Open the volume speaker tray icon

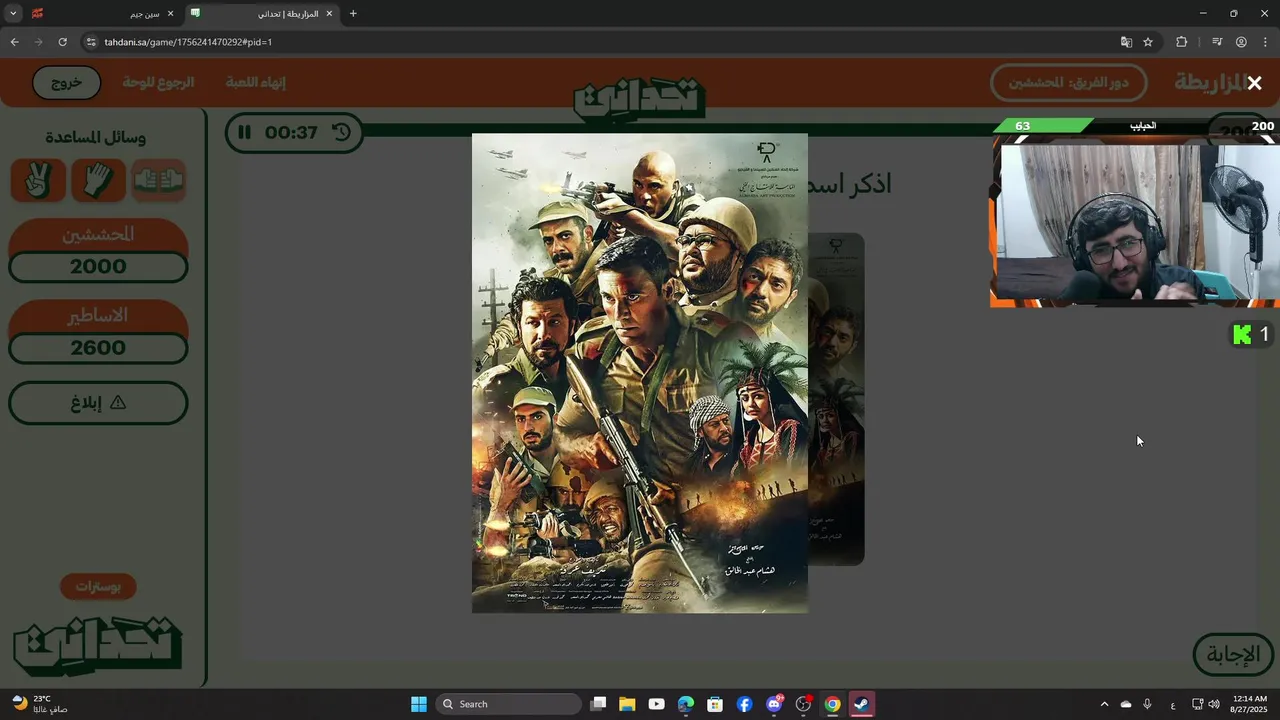click(1214, 704)
